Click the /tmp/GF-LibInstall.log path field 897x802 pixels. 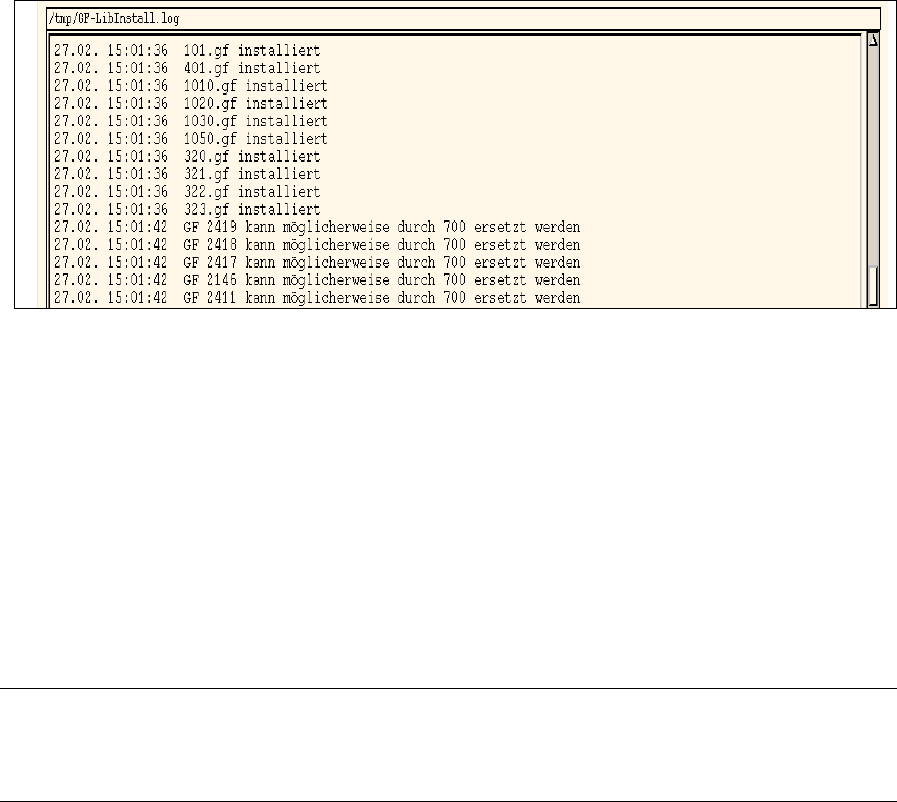463,19
